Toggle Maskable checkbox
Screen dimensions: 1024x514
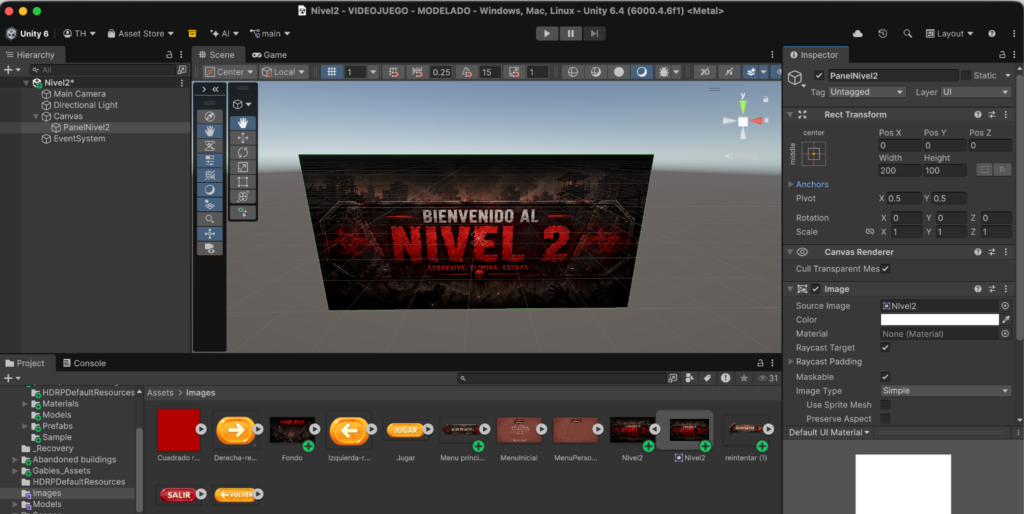click(886, 377)
